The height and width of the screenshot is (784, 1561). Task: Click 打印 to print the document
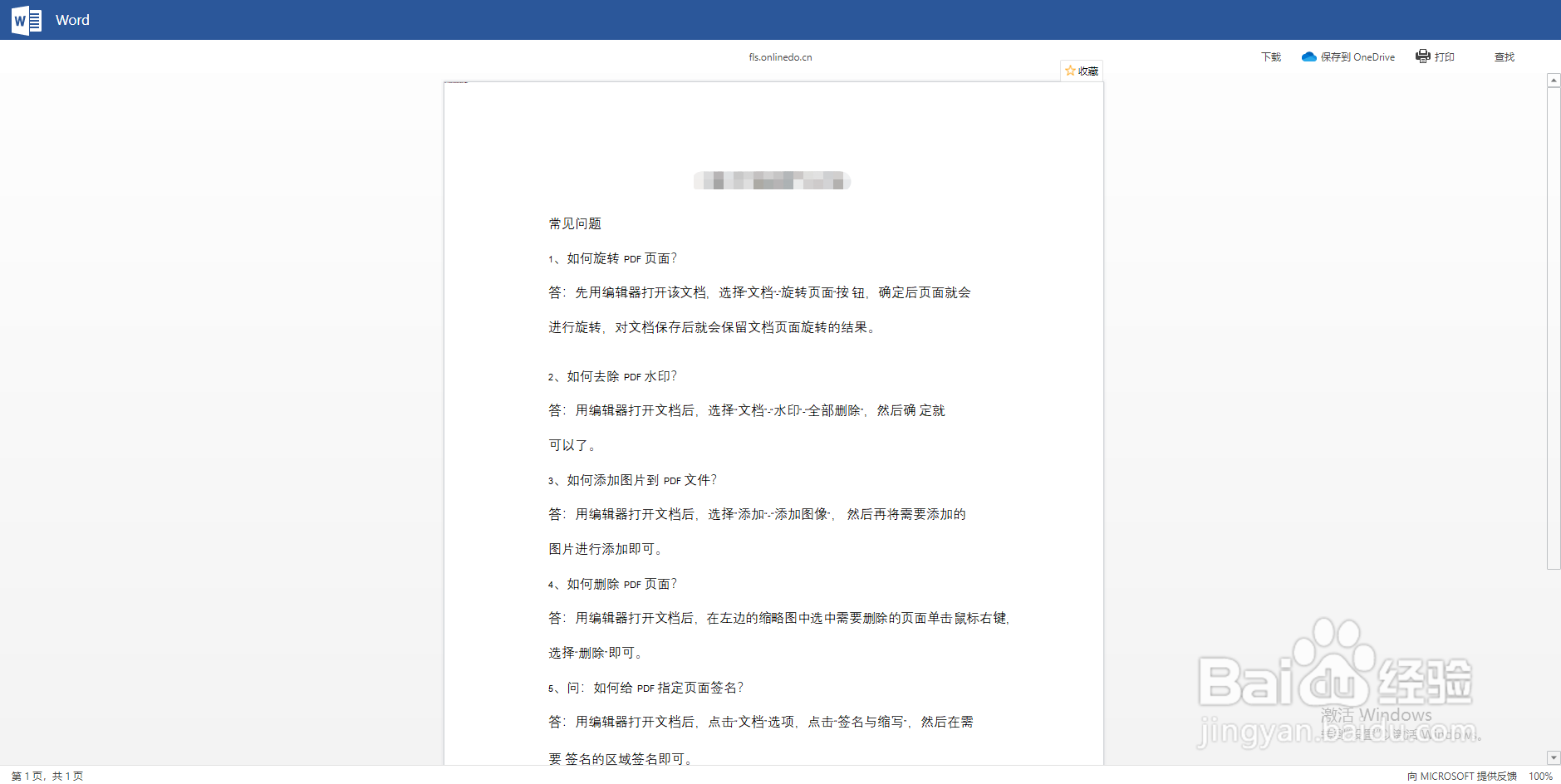1443,56
